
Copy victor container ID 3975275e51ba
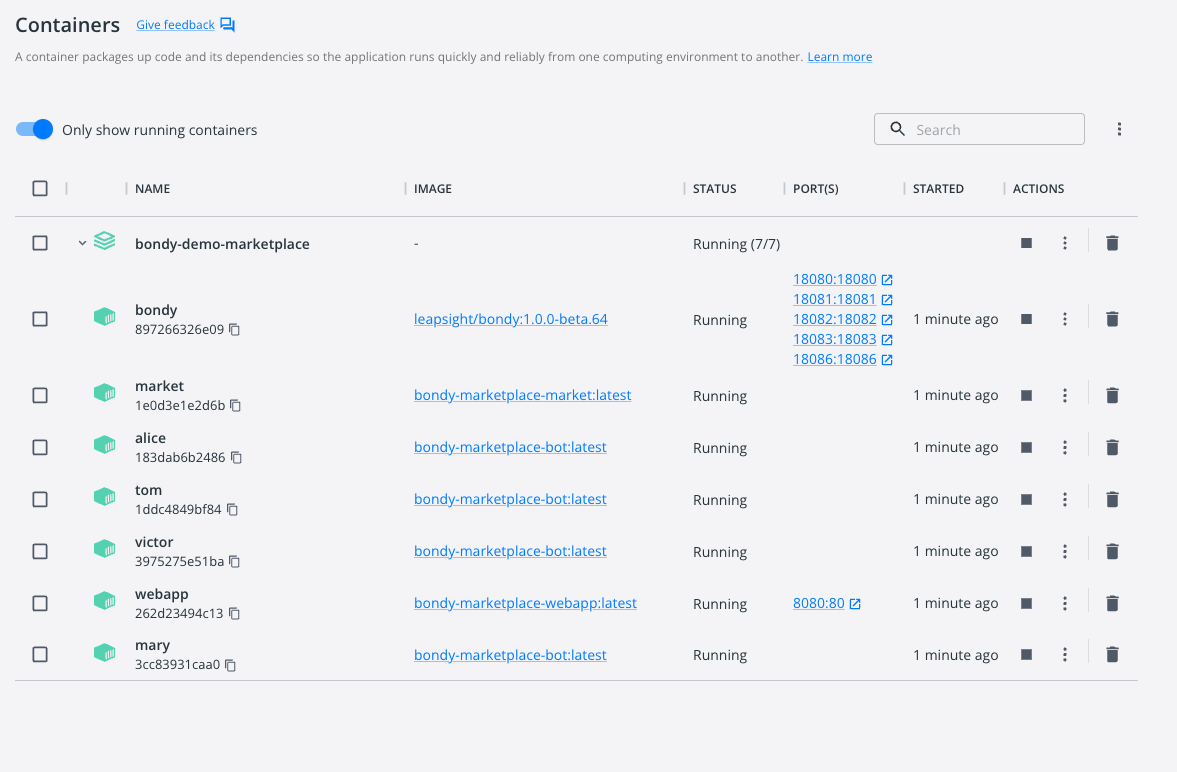tap(235, 562)
